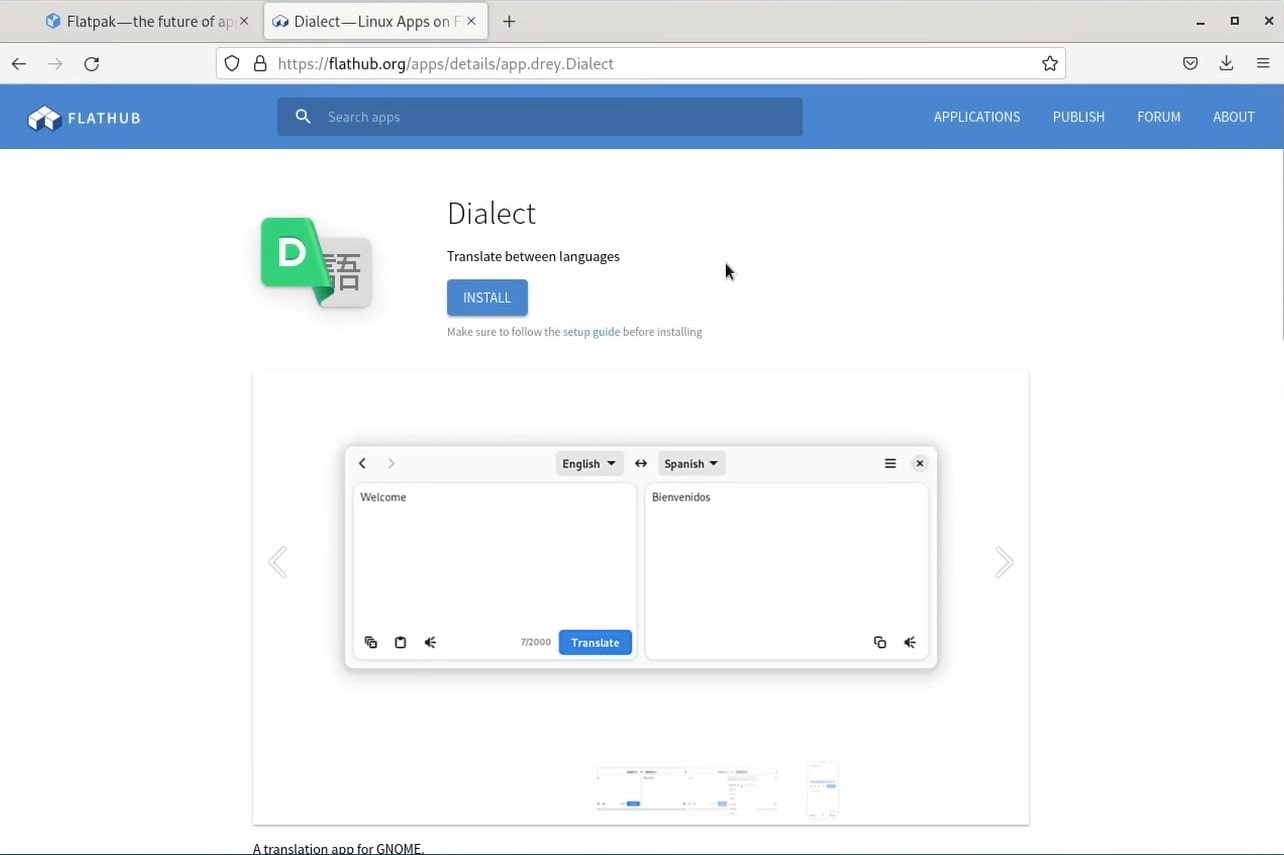1284x855 pixels.
Task: Install the Dialect app
Action: pyautogui.click(x=487, y=298)
